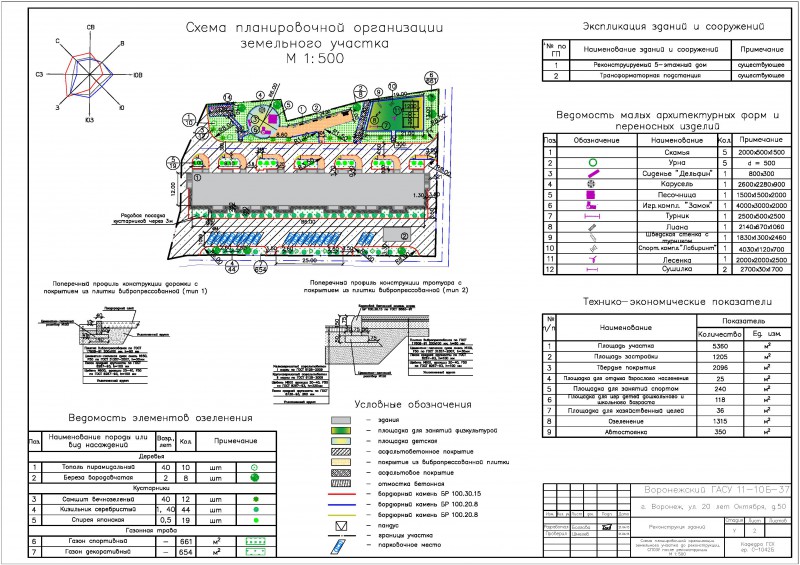Click the Спорт. компл. "Лабиринт" symbol

592,249
